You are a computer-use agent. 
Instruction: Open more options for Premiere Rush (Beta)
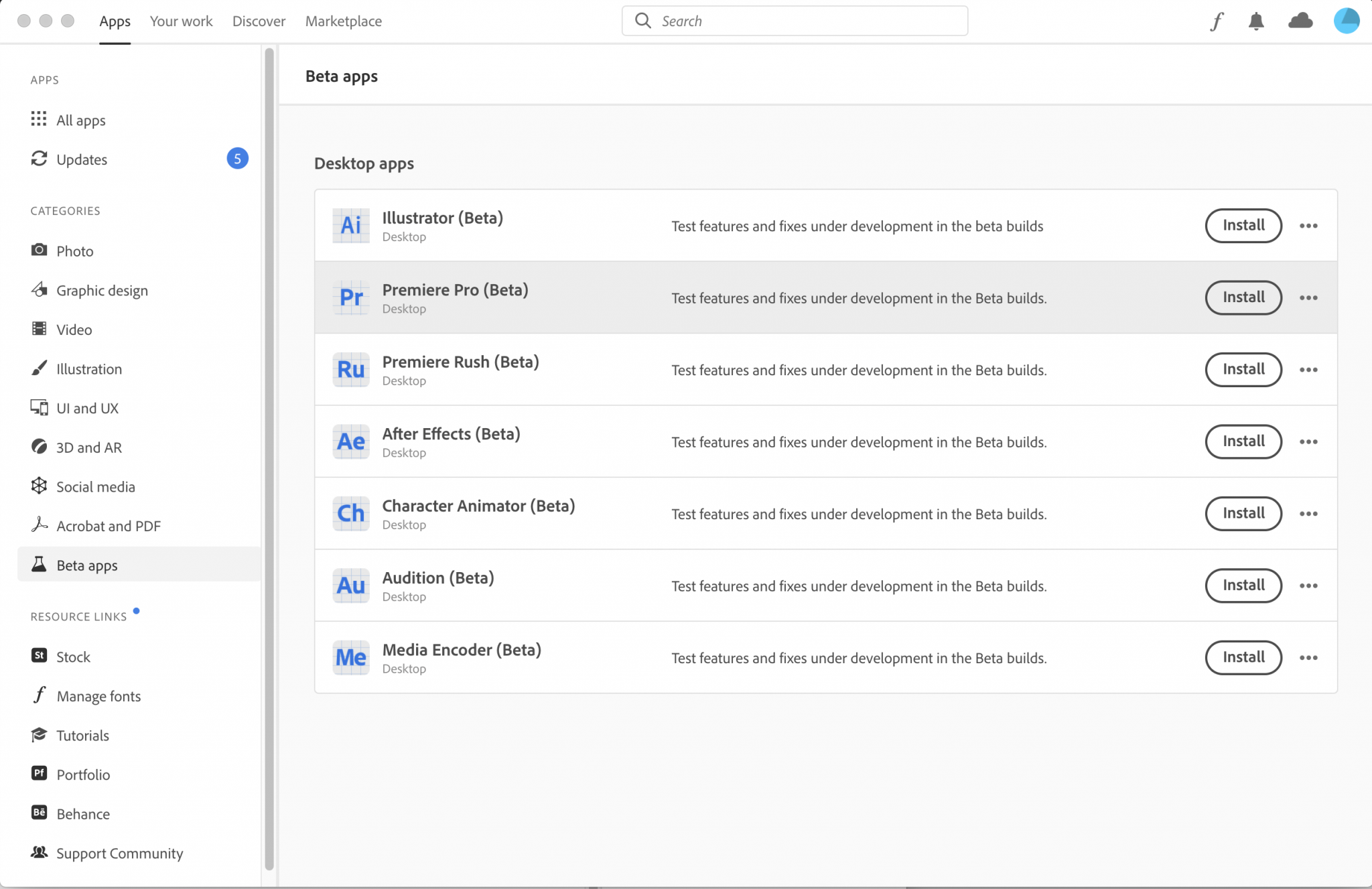coord(1308,370)
